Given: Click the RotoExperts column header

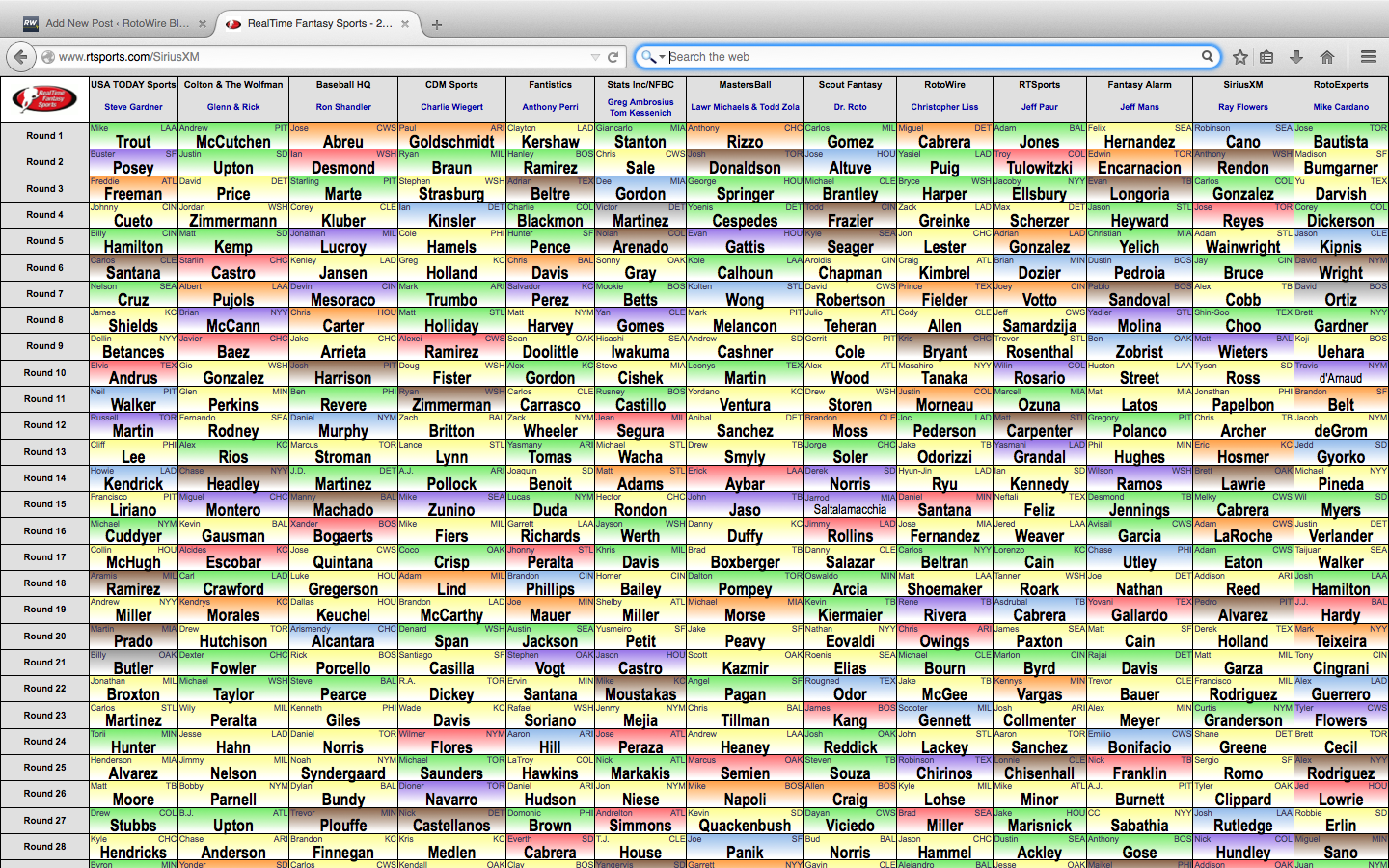Looking at the screenshot, I should (x=1340, y=85).
